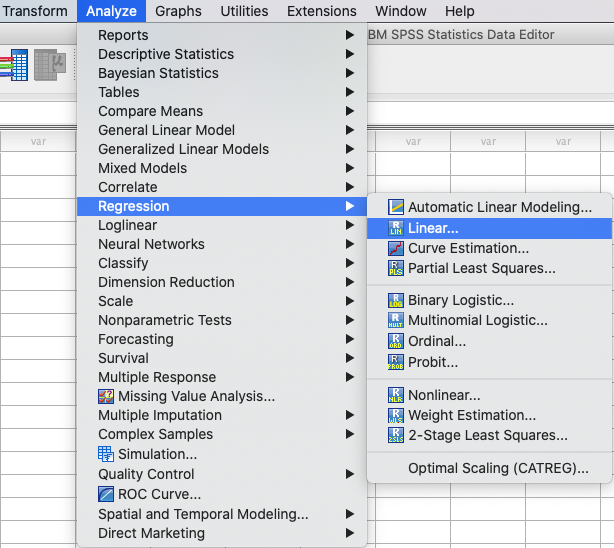Expand the Mixed Models submenu arrow
The height and width of the screenshot is (548, 614).
pyautogui.click(x=350, y=168)
